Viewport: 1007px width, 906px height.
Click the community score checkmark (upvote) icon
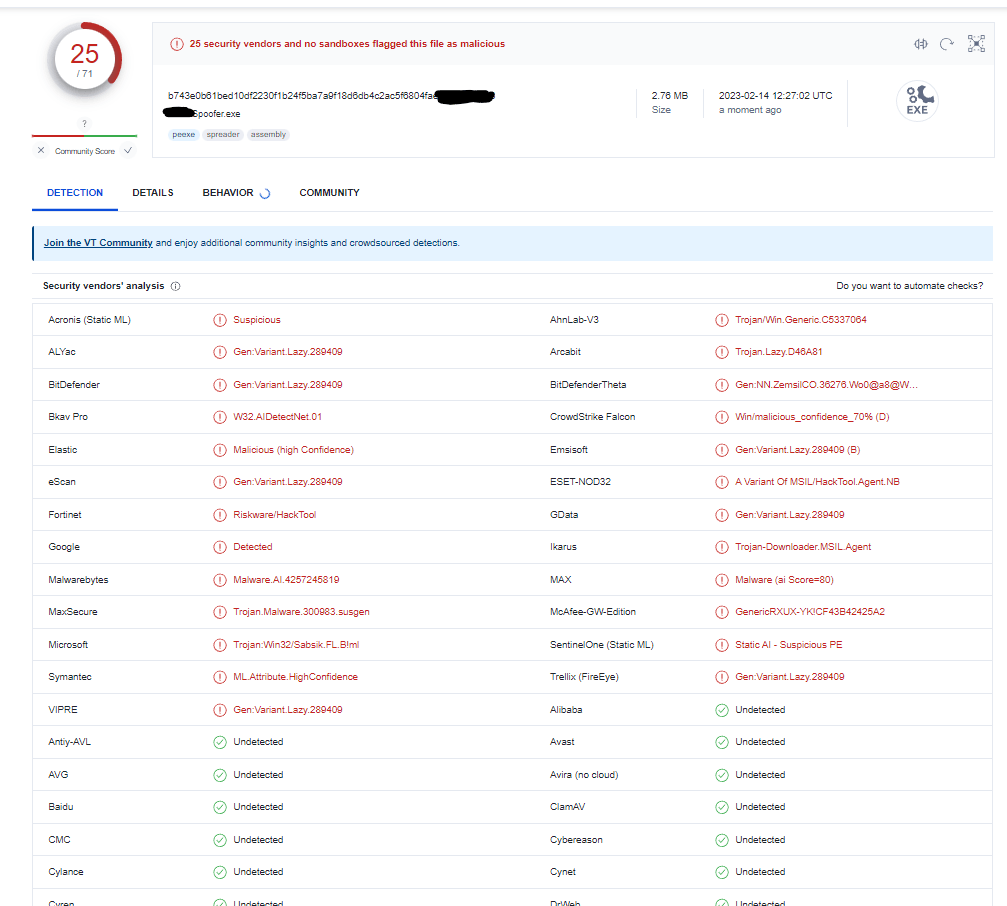coord(128,150)
